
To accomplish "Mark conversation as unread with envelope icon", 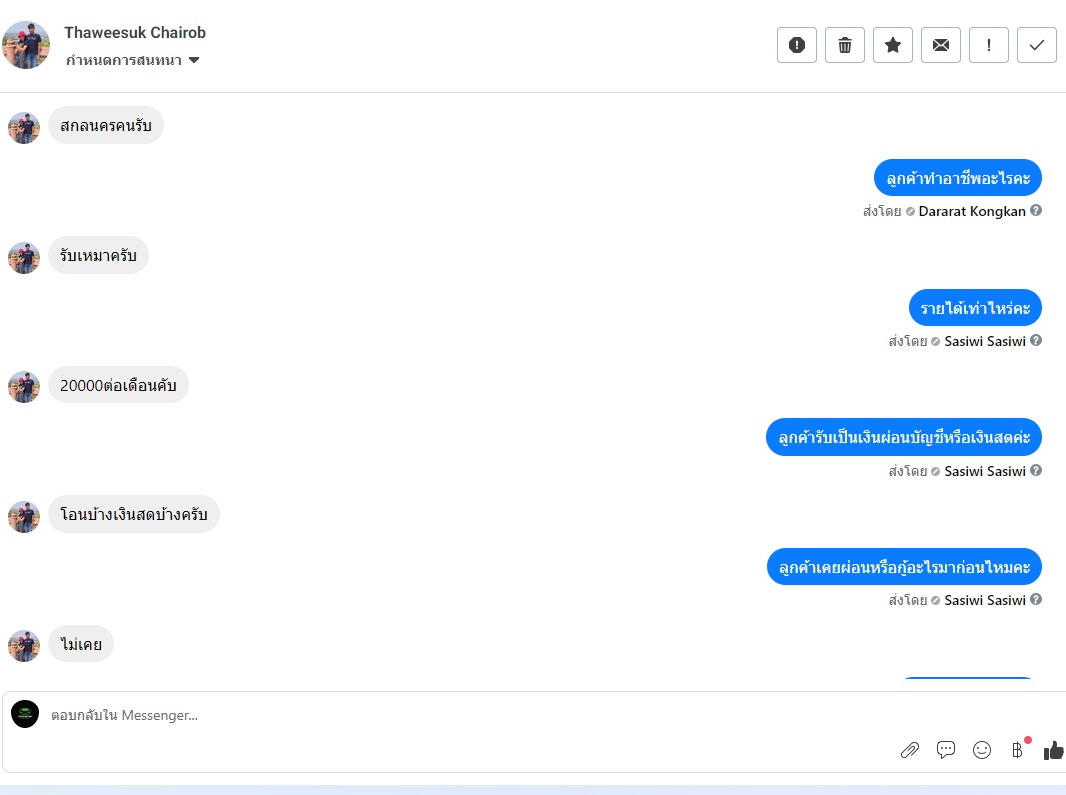I will pyautogui.click(x=941, y=45).
